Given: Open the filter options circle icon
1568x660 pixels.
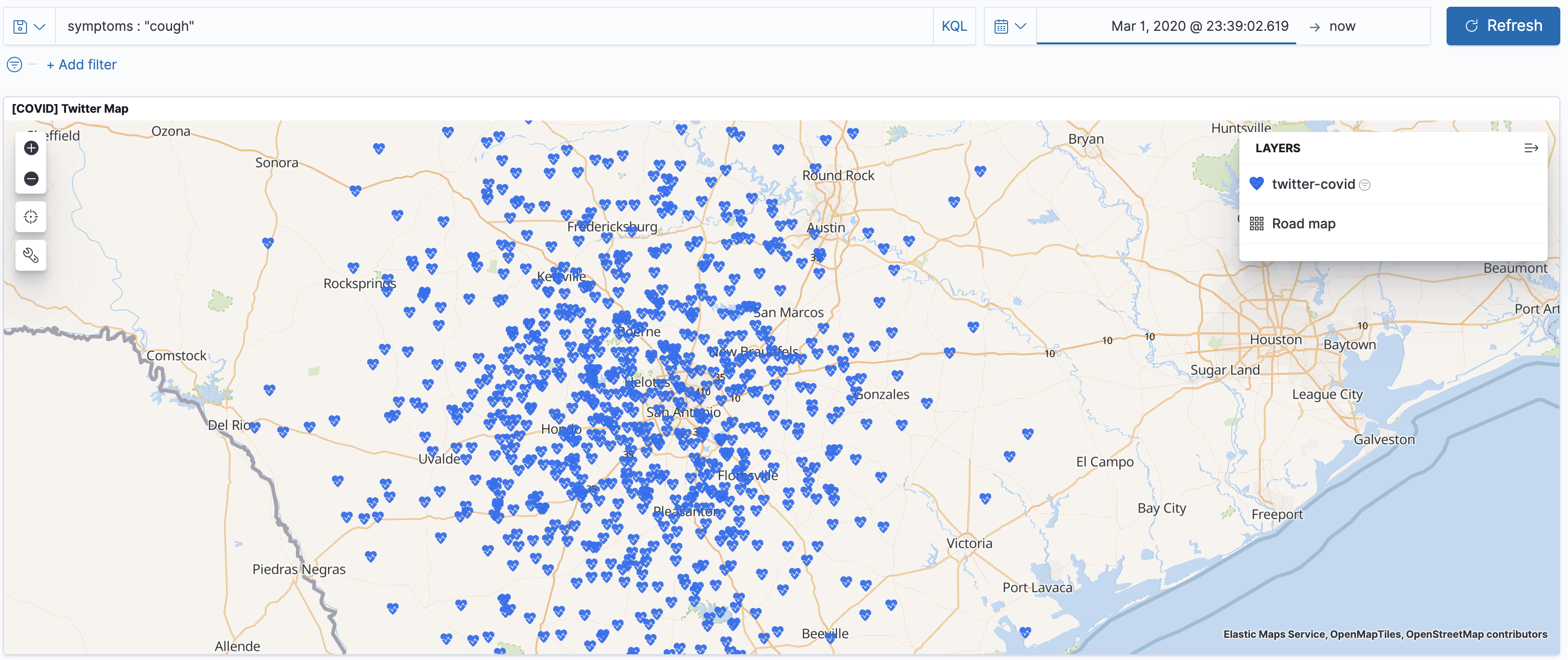Looking at the screenshot, I should tap(14, 65).
